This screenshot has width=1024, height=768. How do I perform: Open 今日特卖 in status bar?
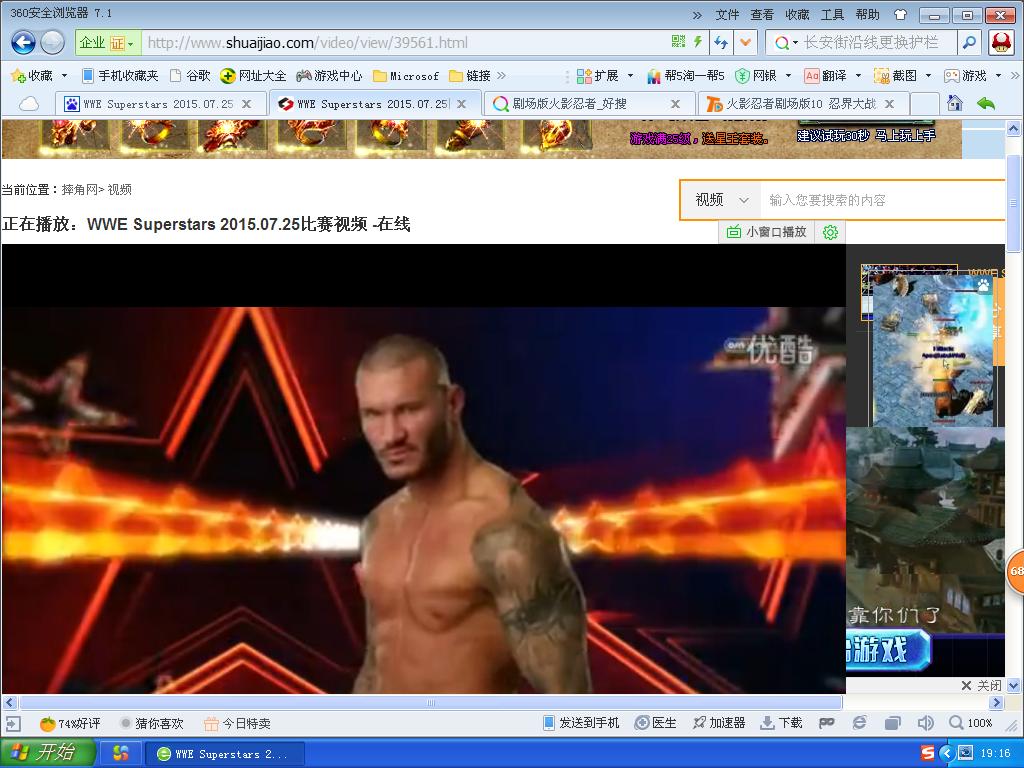[x=237, y=723]
